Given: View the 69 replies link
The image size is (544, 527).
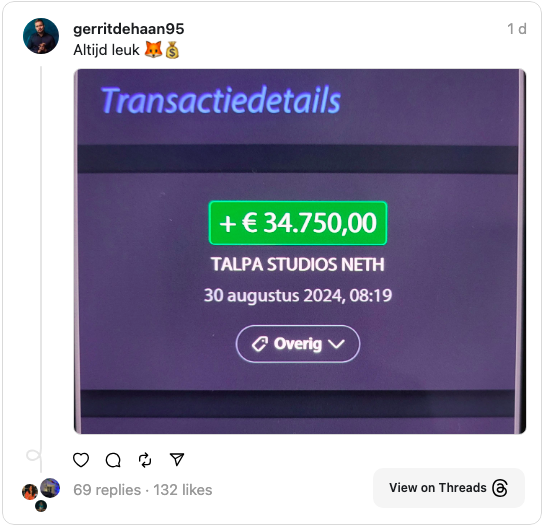Looking at the screenshot, I should pyautogui.click(x=107, y=490).
